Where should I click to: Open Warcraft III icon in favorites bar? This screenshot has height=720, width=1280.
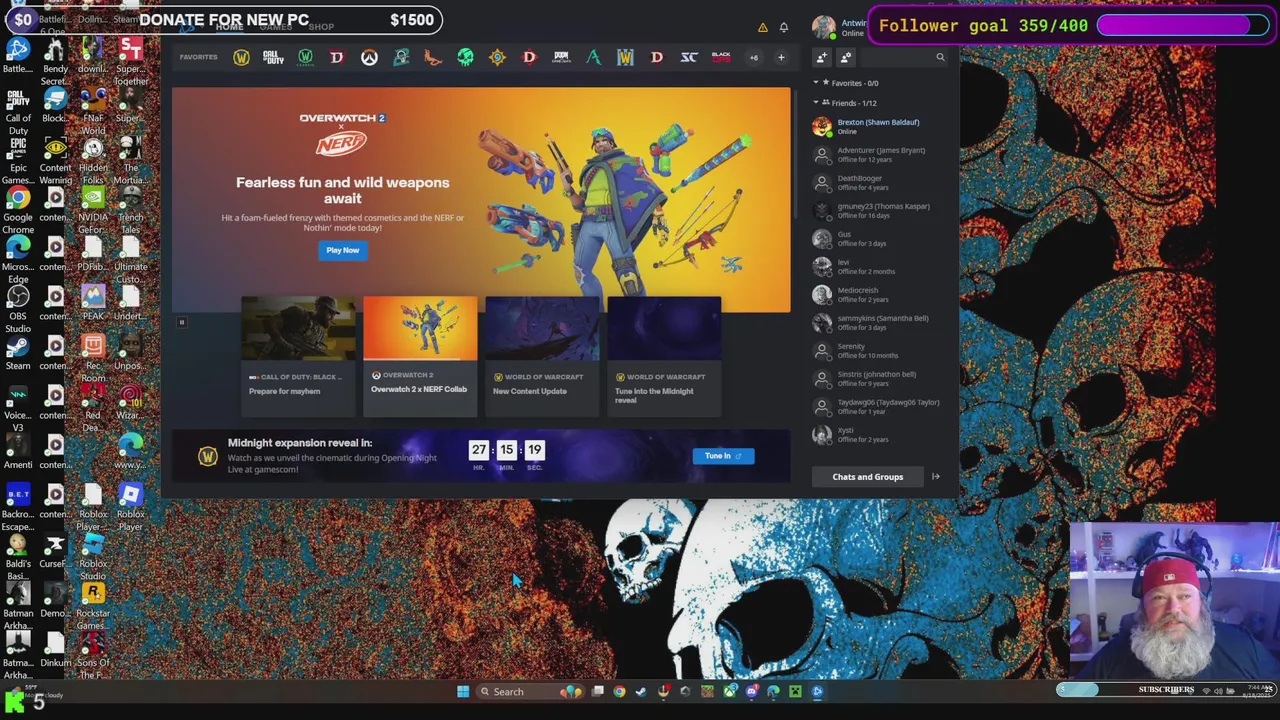(x=625, y=58)
